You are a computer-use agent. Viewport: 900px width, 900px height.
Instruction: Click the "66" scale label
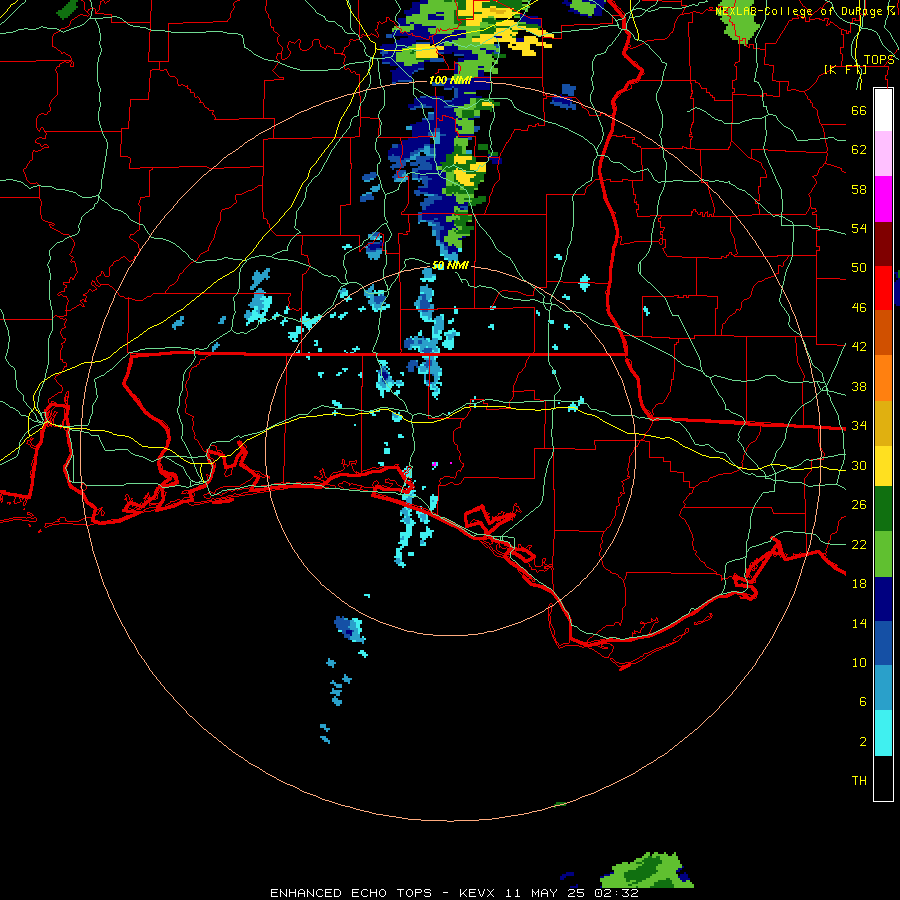pos(859,110)
